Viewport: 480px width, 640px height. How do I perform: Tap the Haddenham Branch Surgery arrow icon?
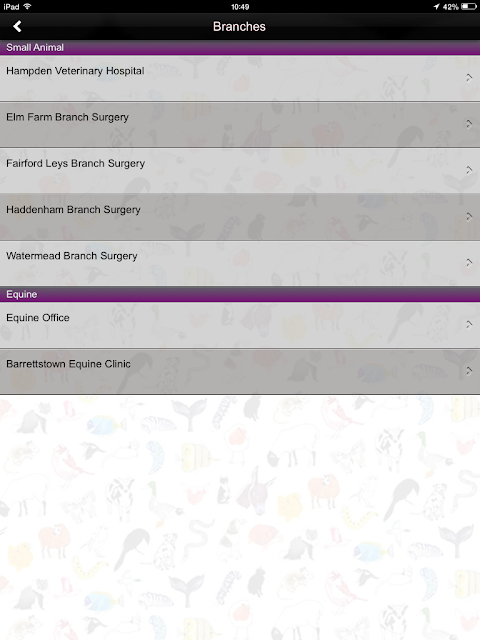[469, 216]
